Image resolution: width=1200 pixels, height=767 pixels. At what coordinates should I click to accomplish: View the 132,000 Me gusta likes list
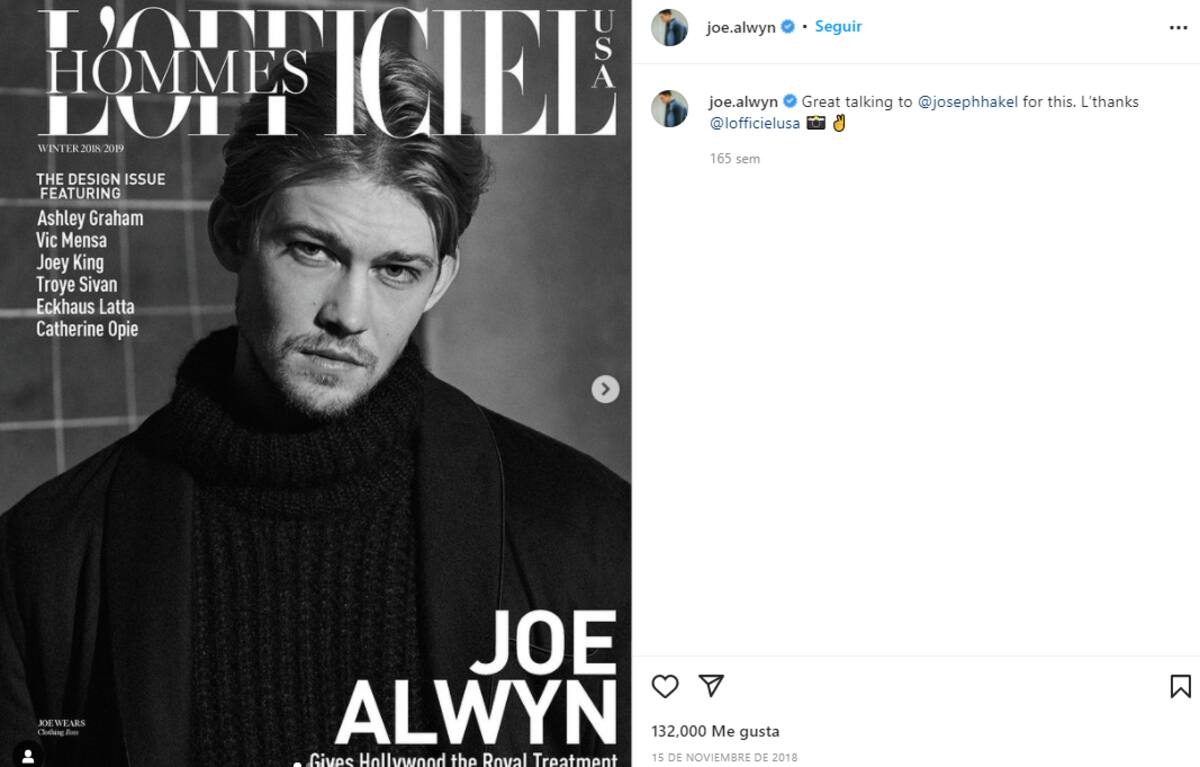tap(715, 731)
